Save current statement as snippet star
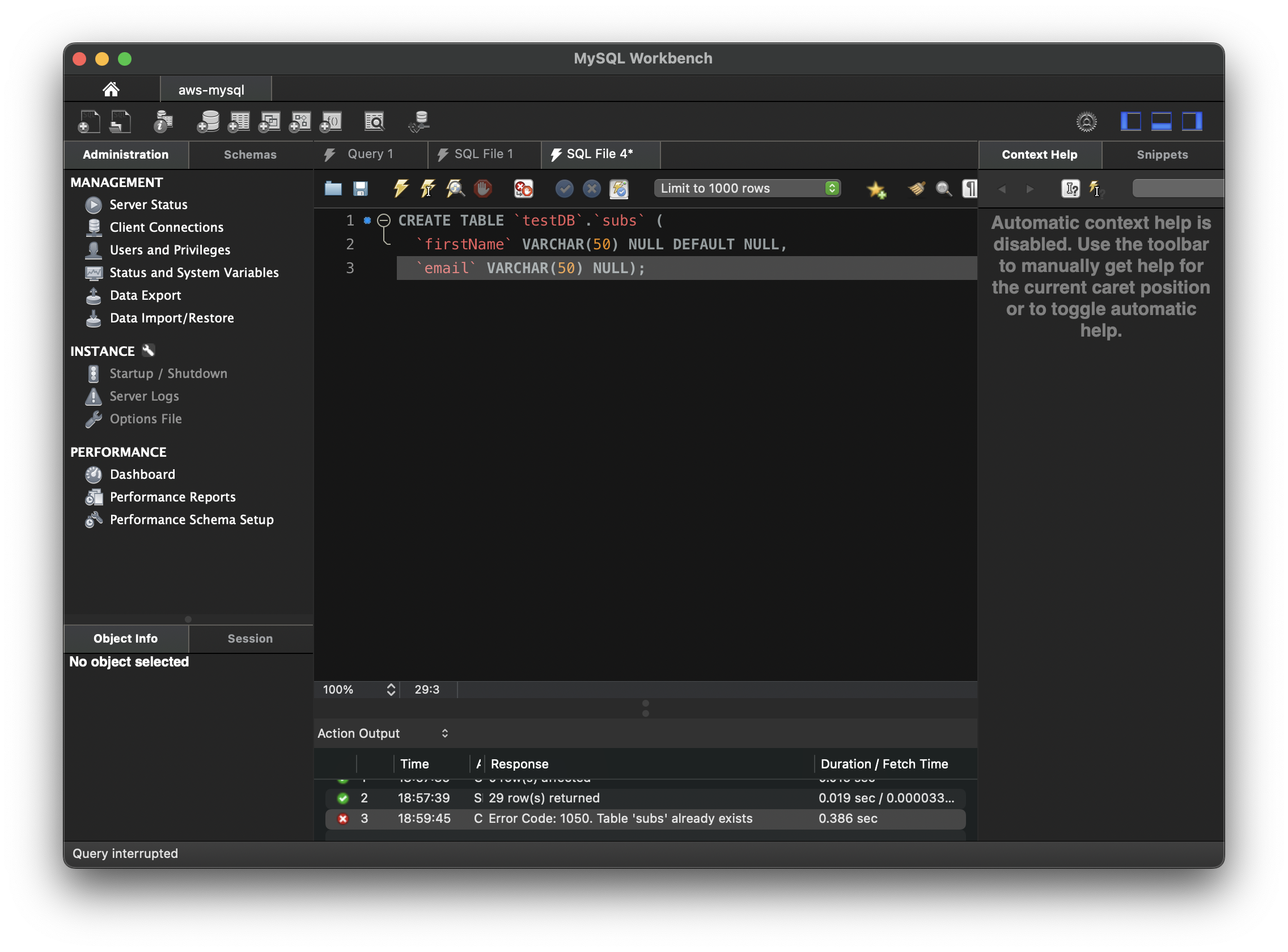 [x=876, y=189]
